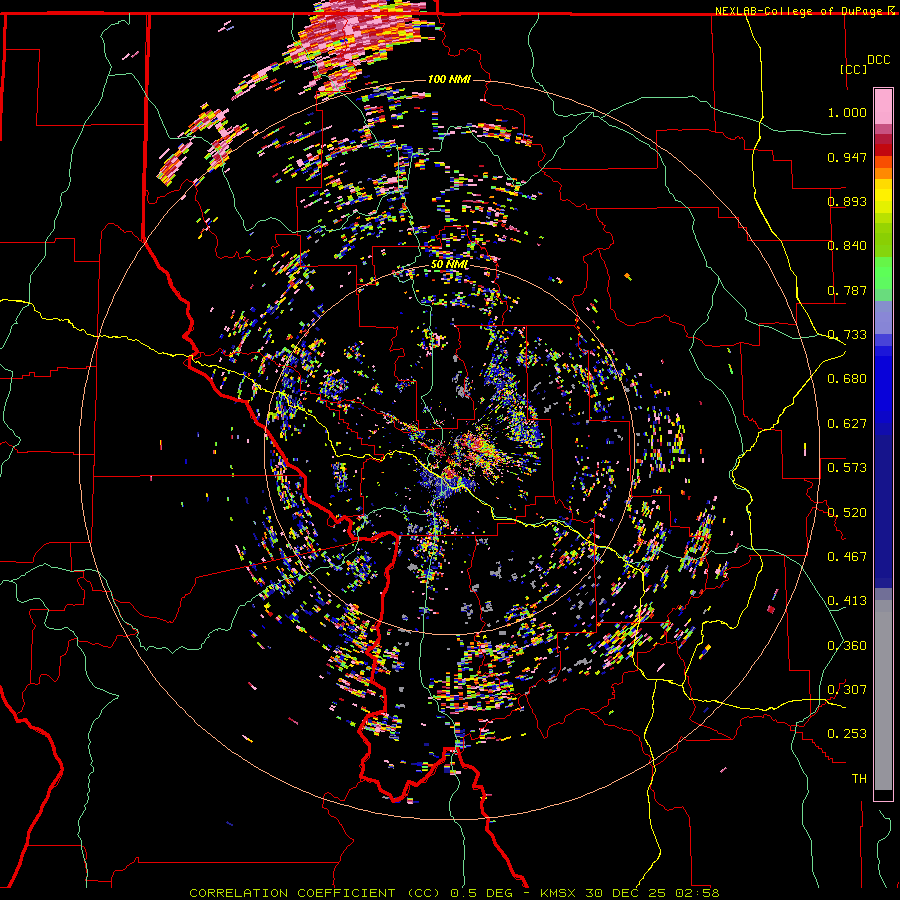Click the 0.627 legend value

[x=847, y=424]
